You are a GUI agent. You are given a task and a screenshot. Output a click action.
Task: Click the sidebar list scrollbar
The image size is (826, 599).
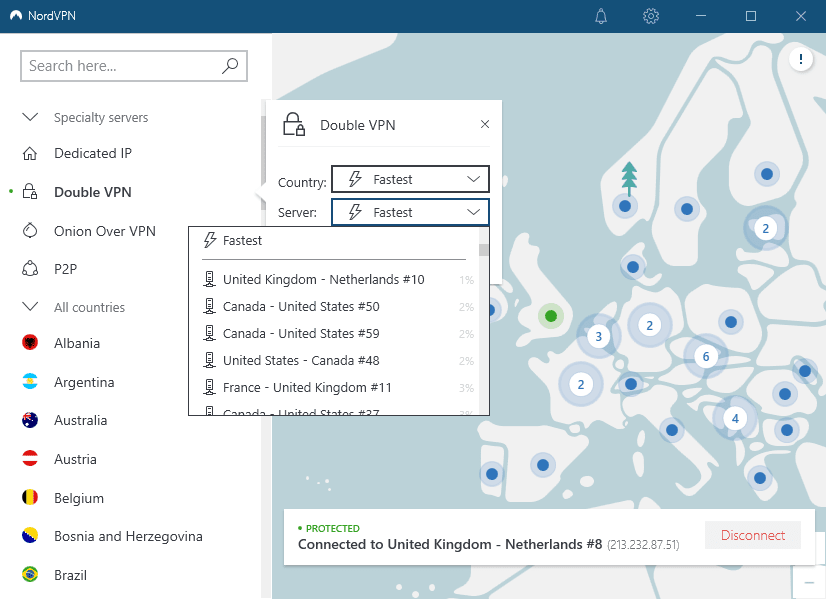click(x=263, y=163)
